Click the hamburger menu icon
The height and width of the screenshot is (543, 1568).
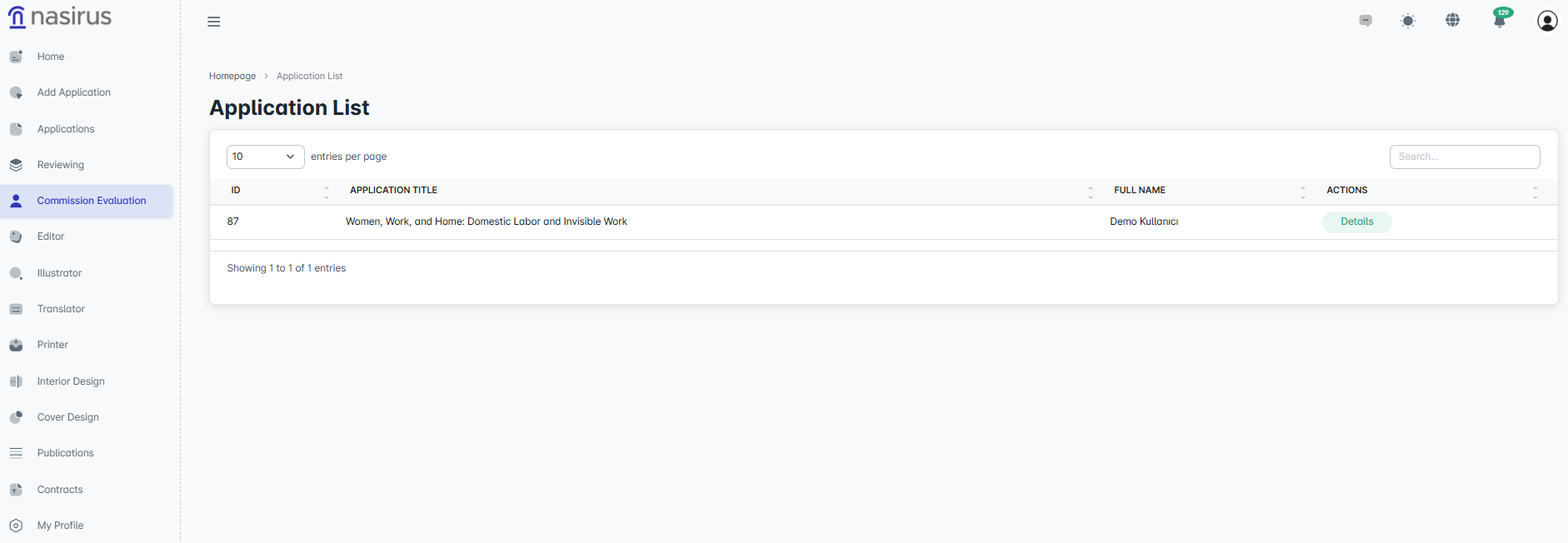click(x=214, y=22)
